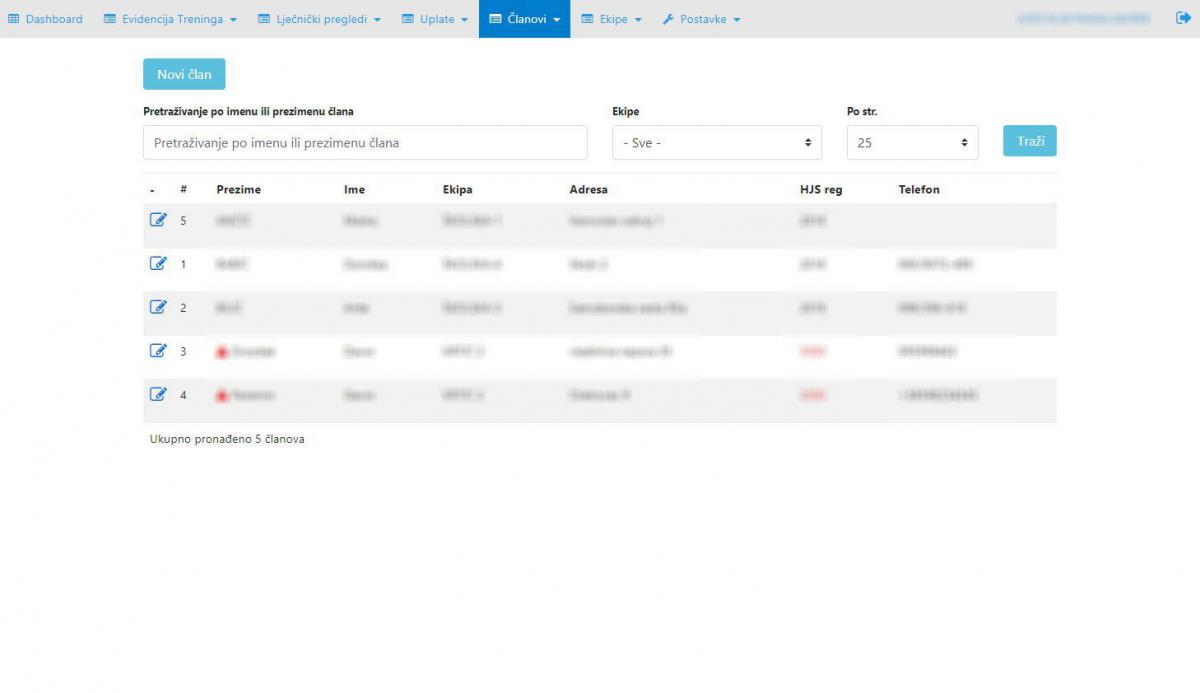1200x693 pixels.
Task: Click the Adresa column header
Action: point(588,189)
